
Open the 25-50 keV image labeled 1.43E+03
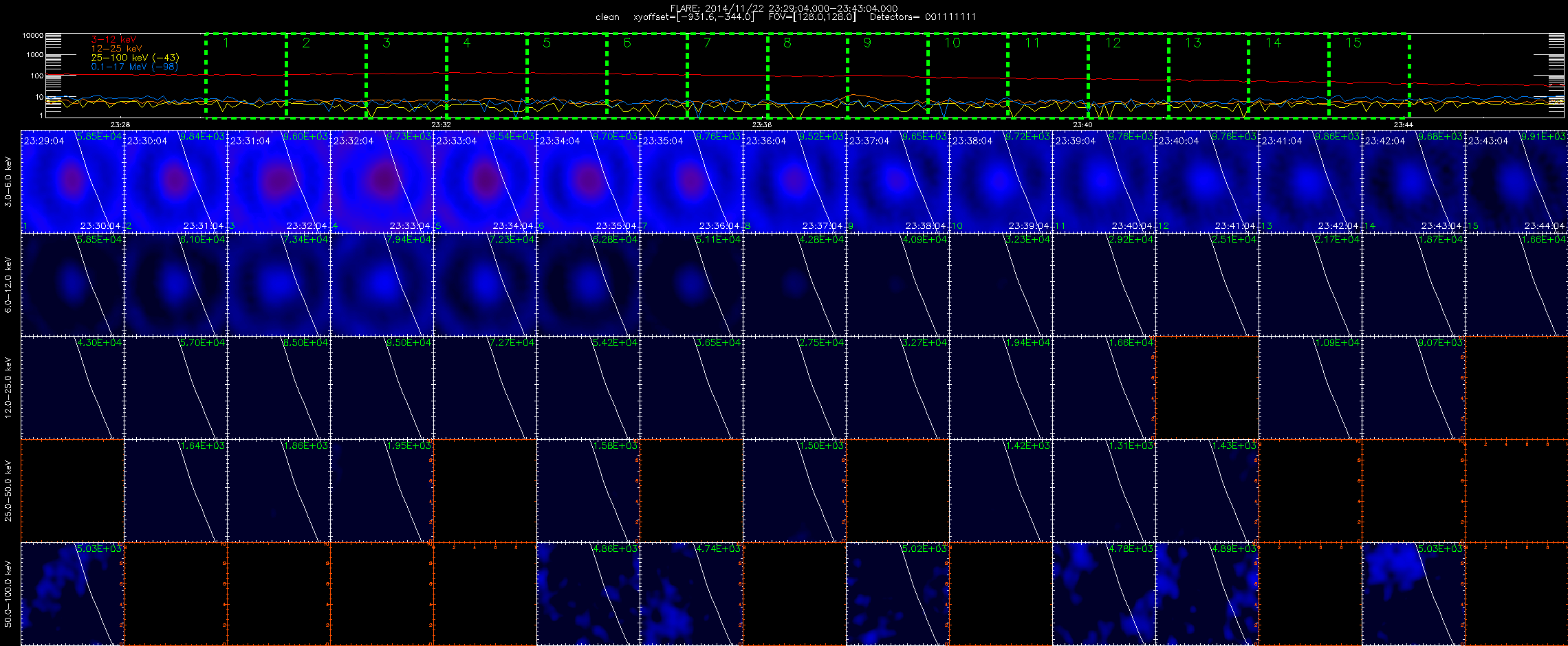(x=1207, y=491)
